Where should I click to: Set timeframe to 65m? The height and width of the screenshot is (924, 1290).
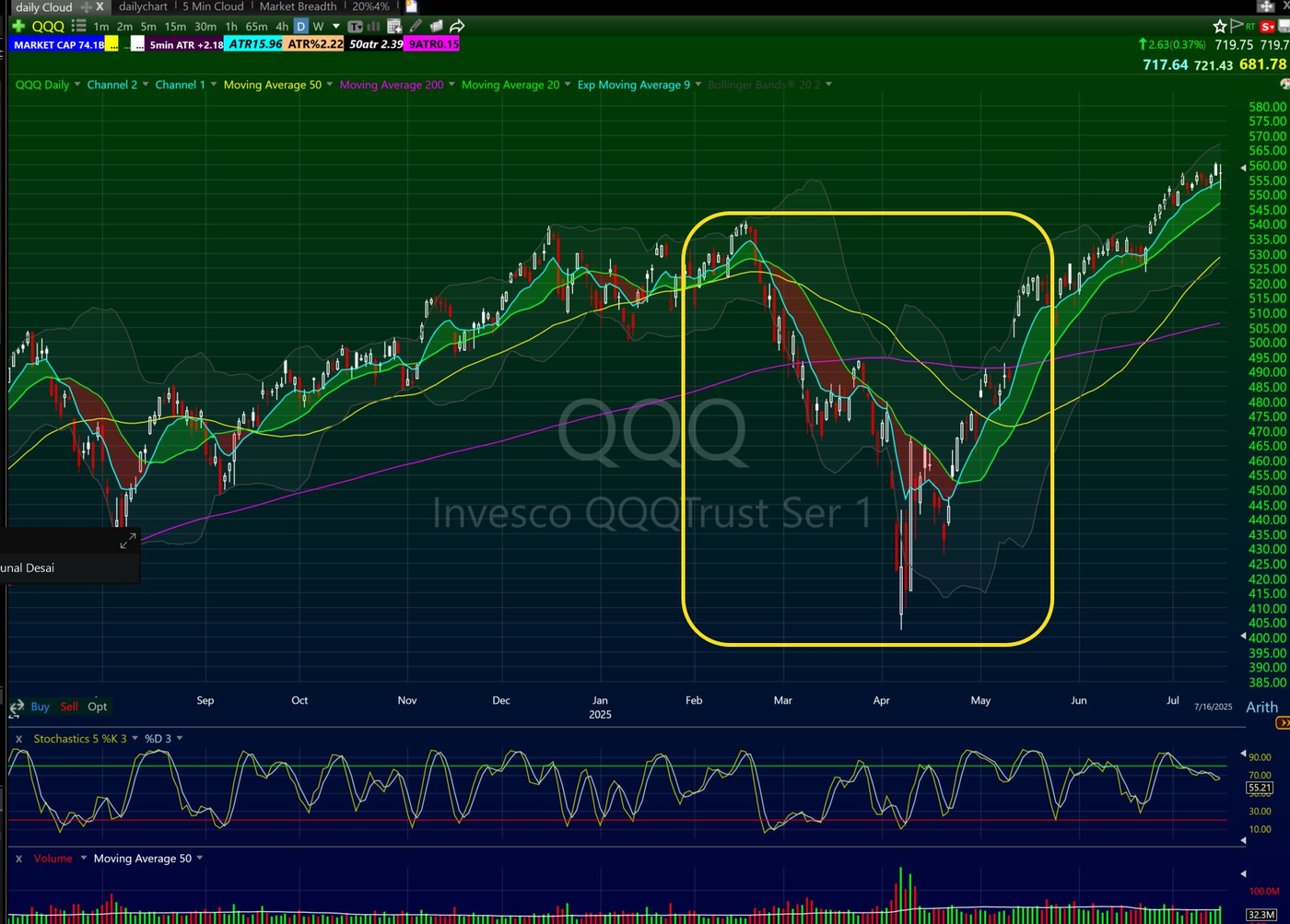[256, 27]
